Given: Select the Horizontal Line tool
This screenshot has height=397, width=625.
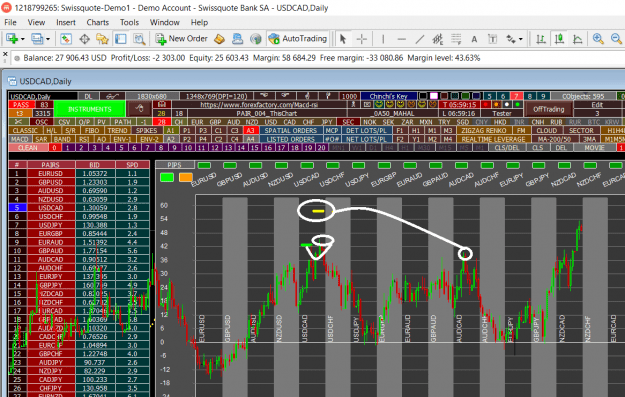Looking at the screenshot, I should (401, 39).
